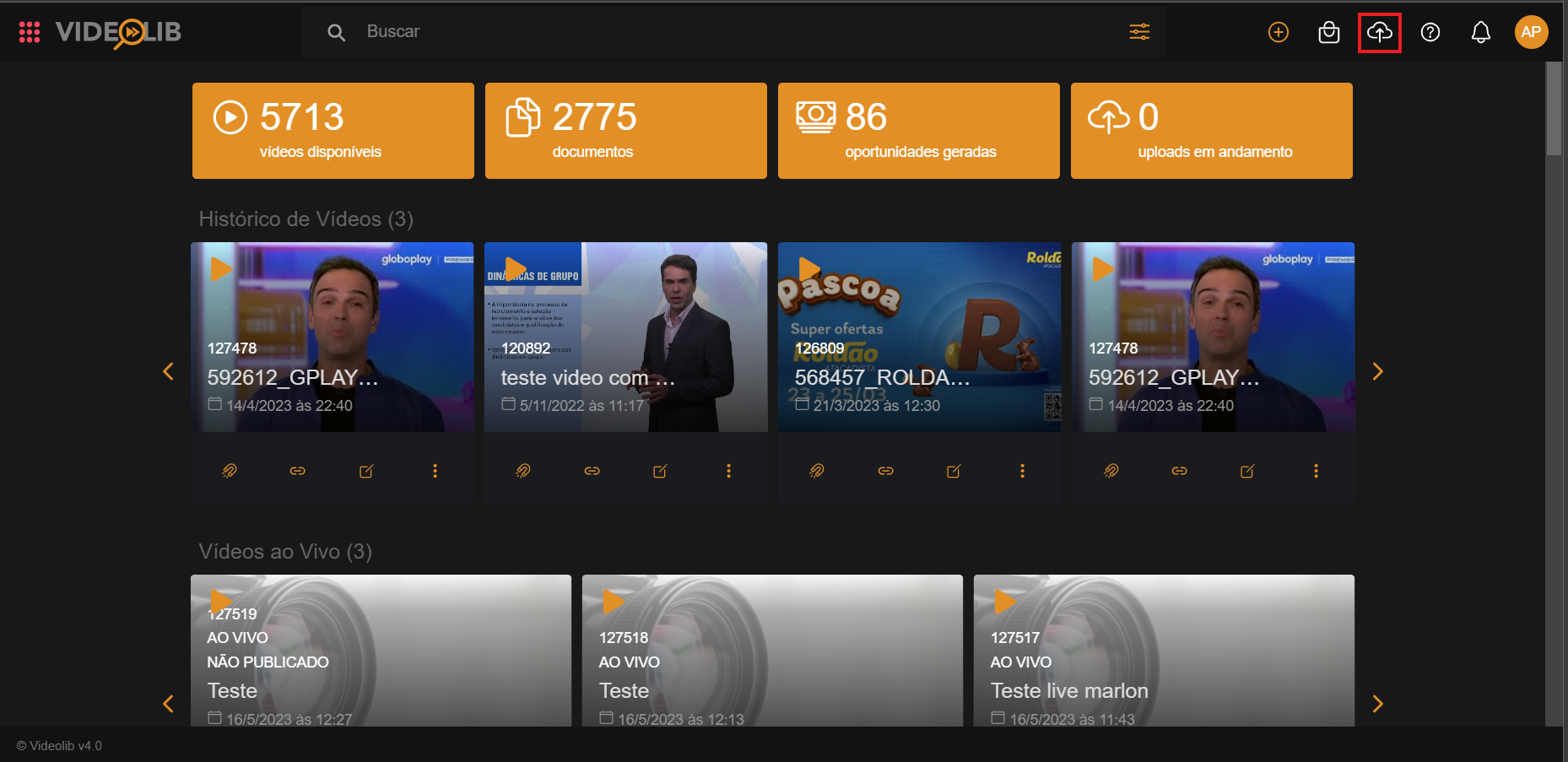Open the notifications bell
This screenshot has height=762, width=1568.
1481,32
